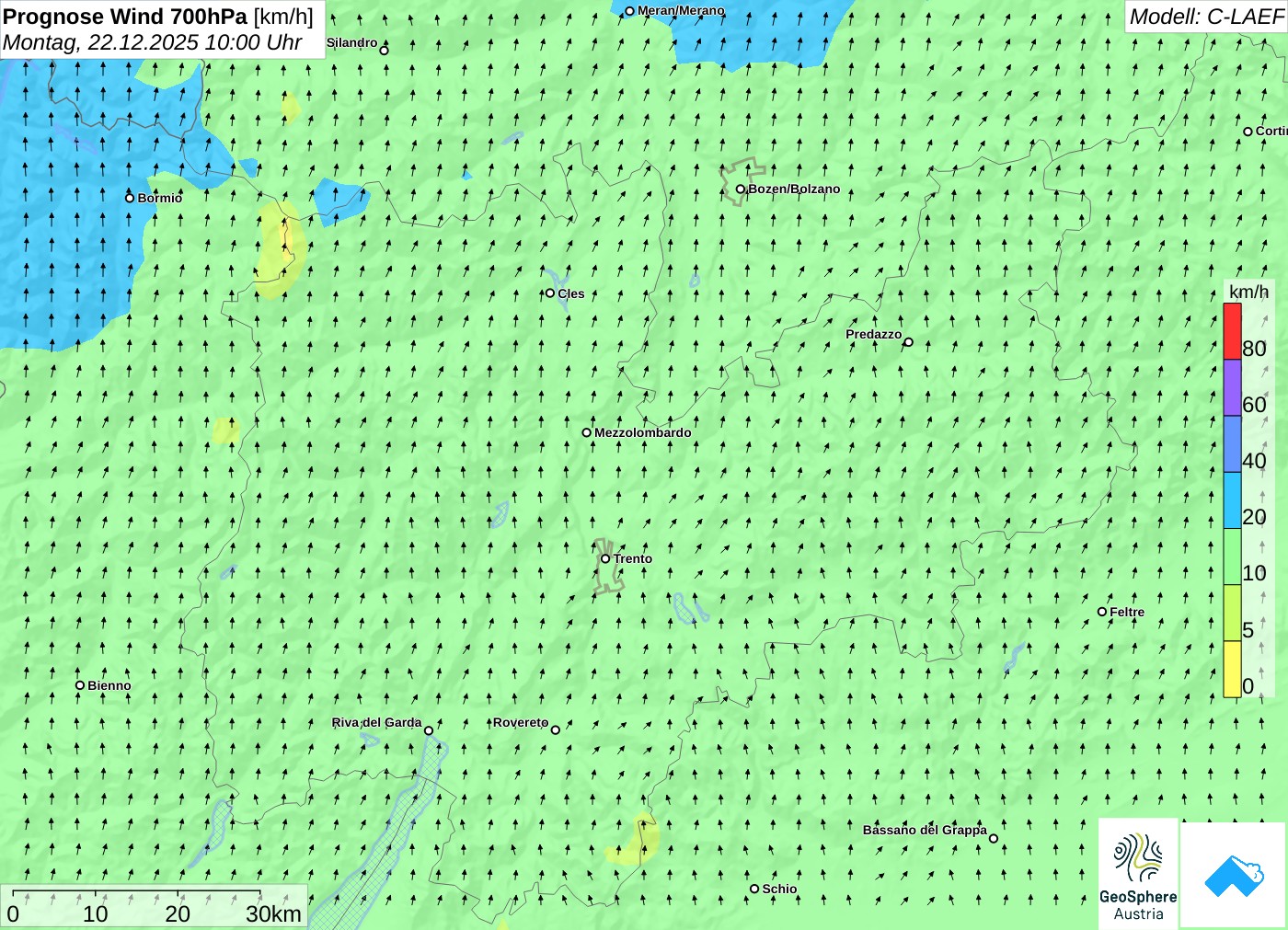
Task: Click the 'Silandro' label text
Action: (x=351, y=42)
